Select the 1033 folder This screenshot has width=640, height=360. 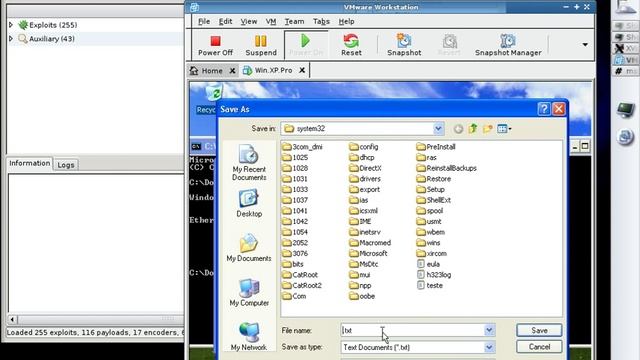(296, 189)
